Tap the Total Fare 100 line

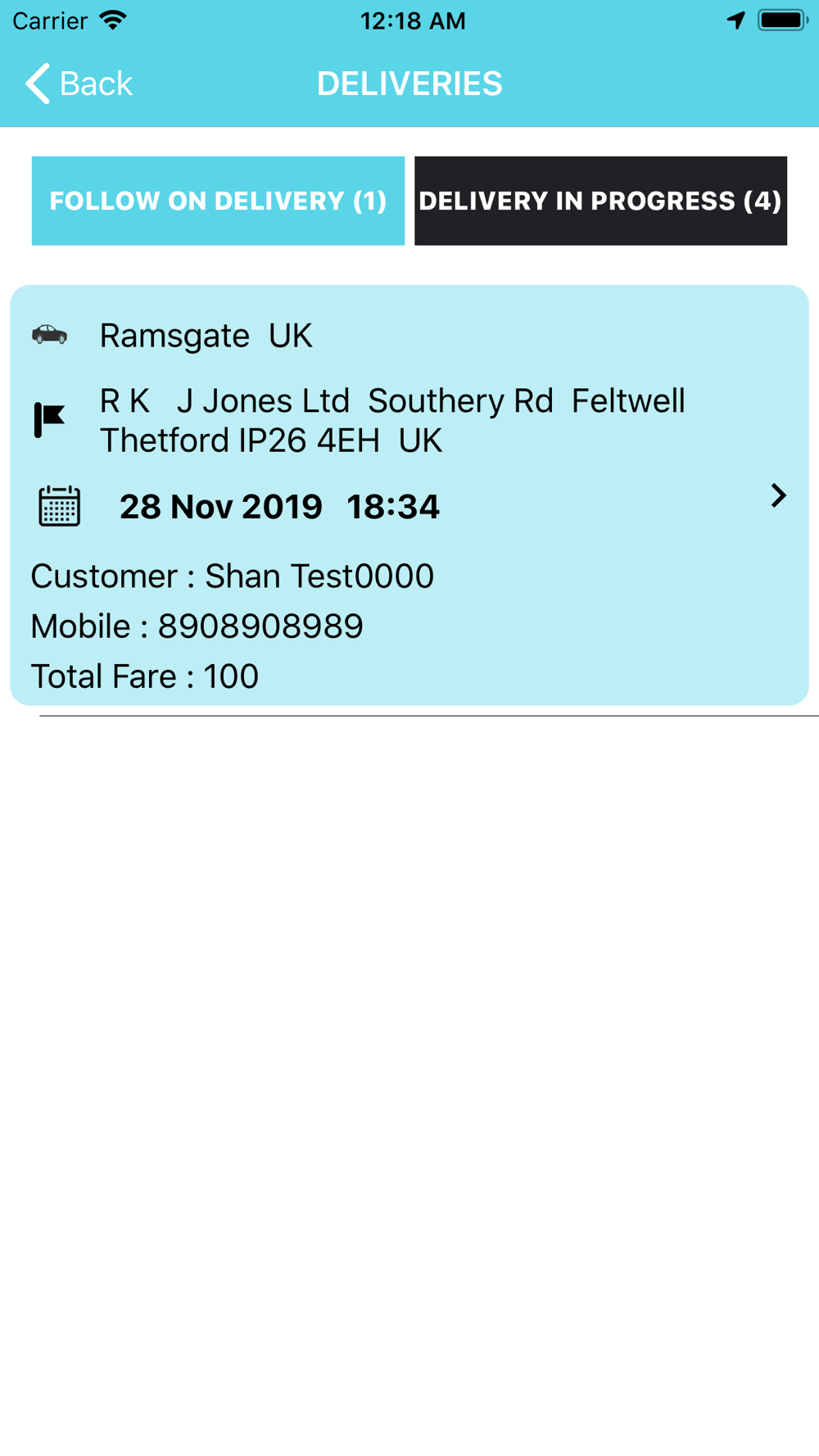pyautogui.click(x=145, y=676)
